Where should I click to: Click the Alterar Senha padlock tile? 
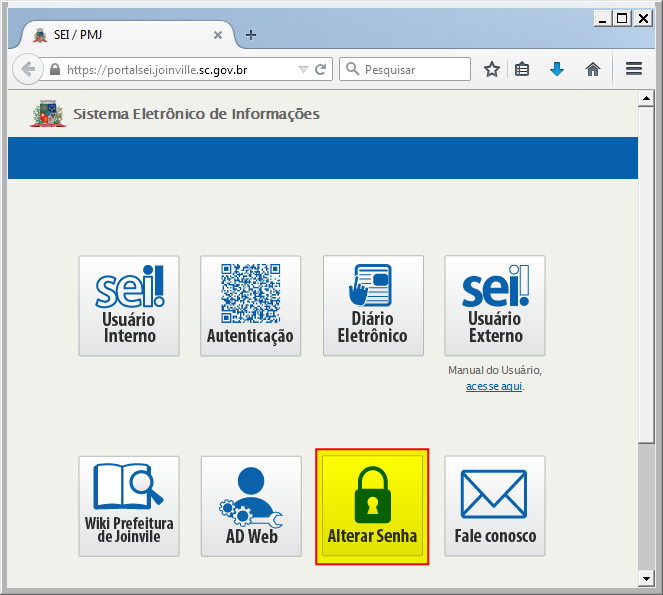pyautogui.click(x=372, y=506)
